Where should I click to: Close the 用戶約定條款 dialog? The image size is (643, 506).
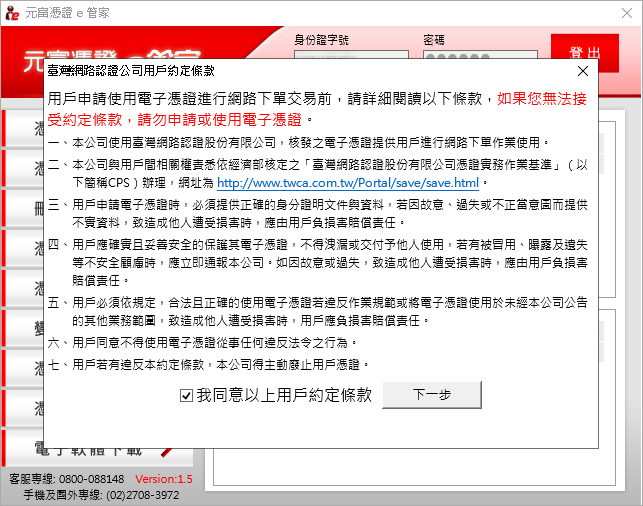pyautogui.click(x=583, y=71)
